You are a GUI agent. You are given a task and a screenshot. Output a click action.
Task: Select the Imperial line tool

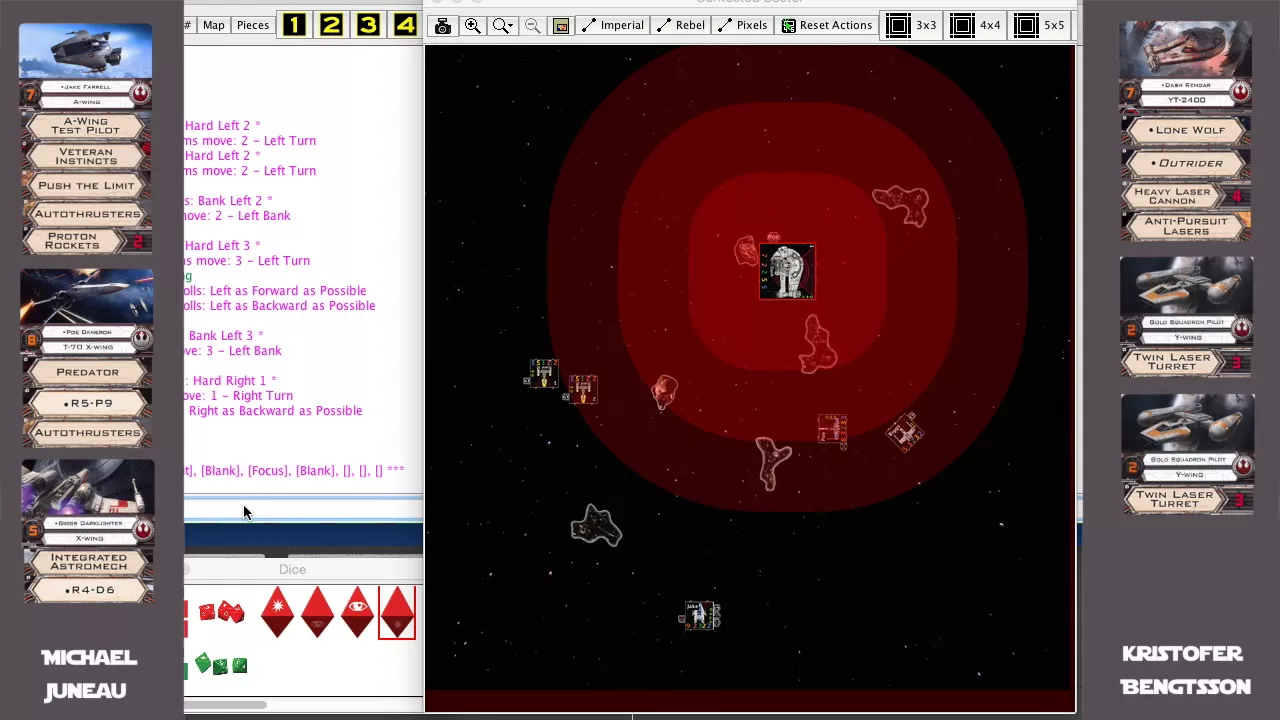(x=612, y=25)
